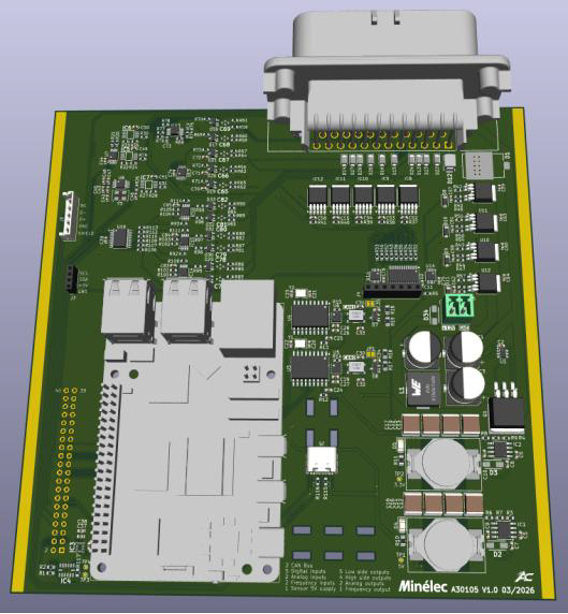Select the black four-pin header J7

(x=71, y=279)
